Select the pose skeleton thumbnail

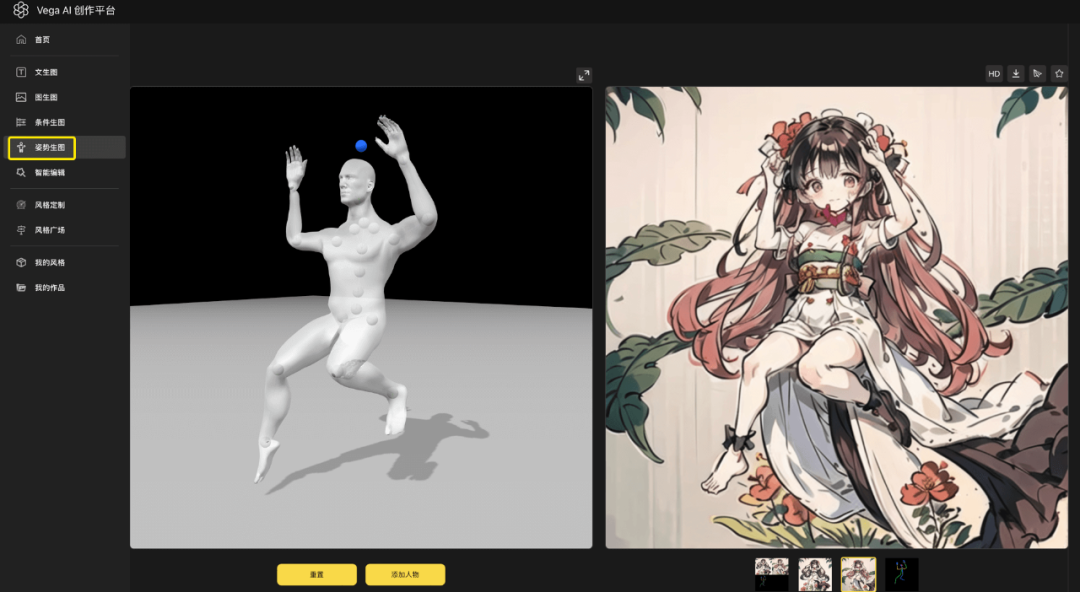(902, 574)
